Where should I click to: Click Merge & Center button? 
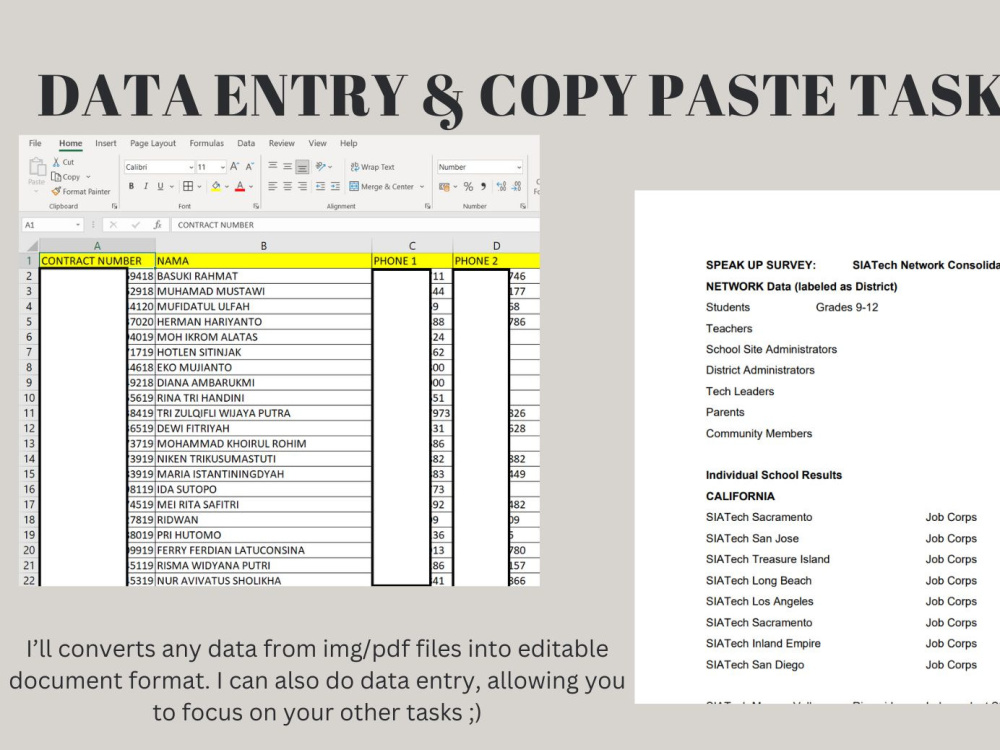click(x=381, y=186)
